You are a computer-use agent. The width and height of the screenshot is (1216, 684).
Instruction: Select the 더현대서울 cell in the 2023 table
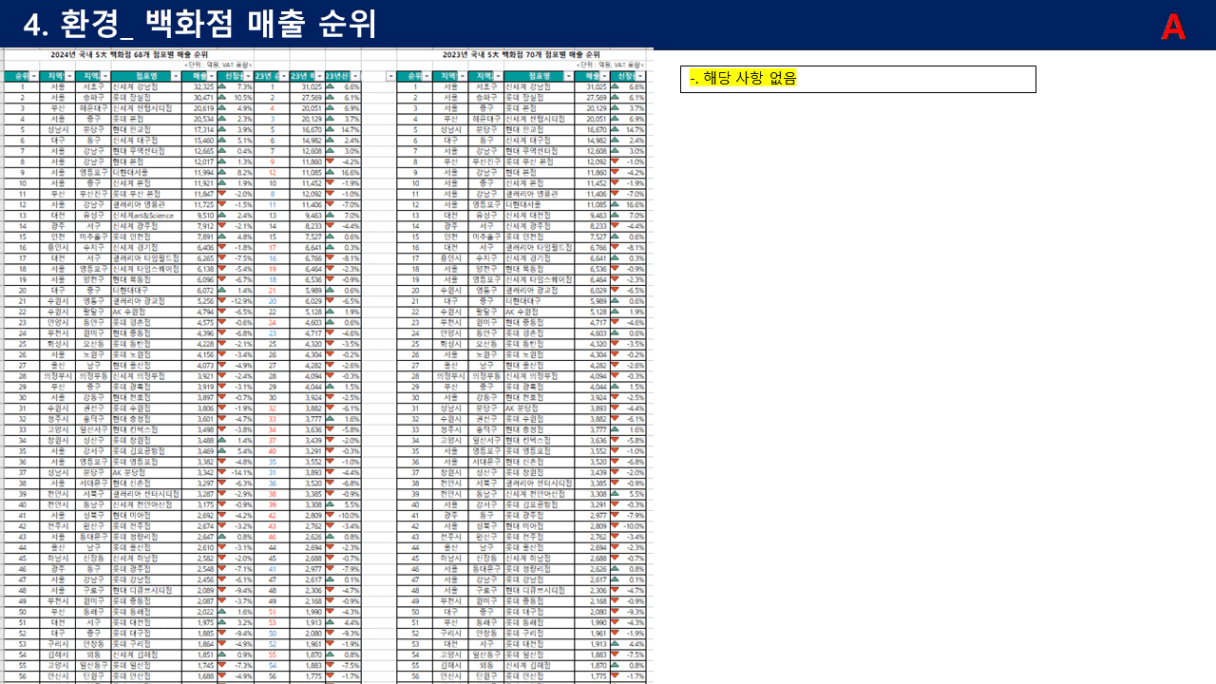point(540,203)
